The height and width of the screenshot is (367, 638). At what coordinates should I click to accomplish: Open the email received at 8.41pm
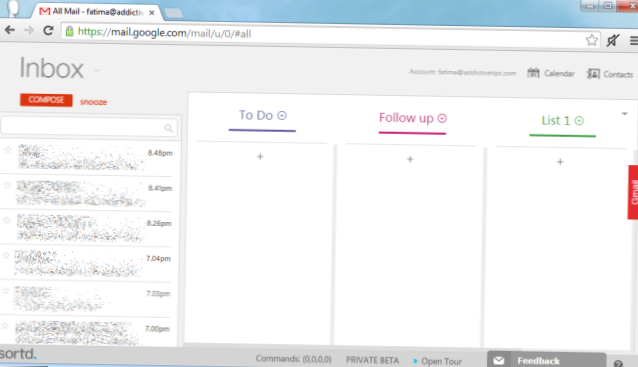tap(86, 193)
